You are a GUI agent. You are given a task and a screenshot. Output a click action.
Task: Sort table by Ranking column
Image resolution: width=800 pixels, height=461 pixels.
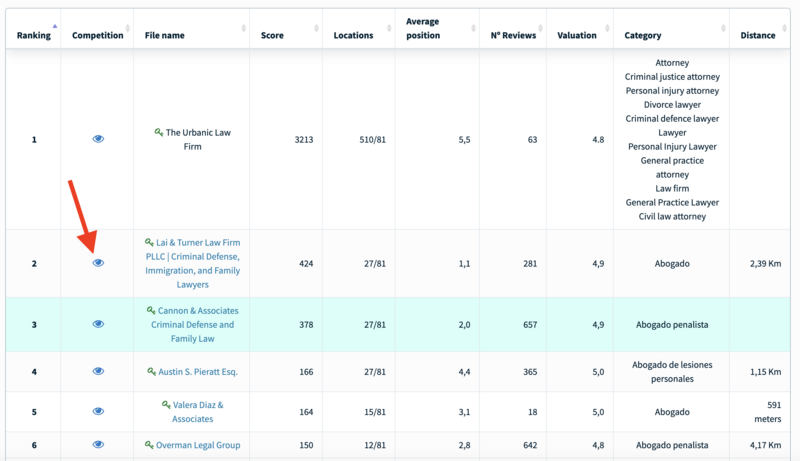pos(34,35)
